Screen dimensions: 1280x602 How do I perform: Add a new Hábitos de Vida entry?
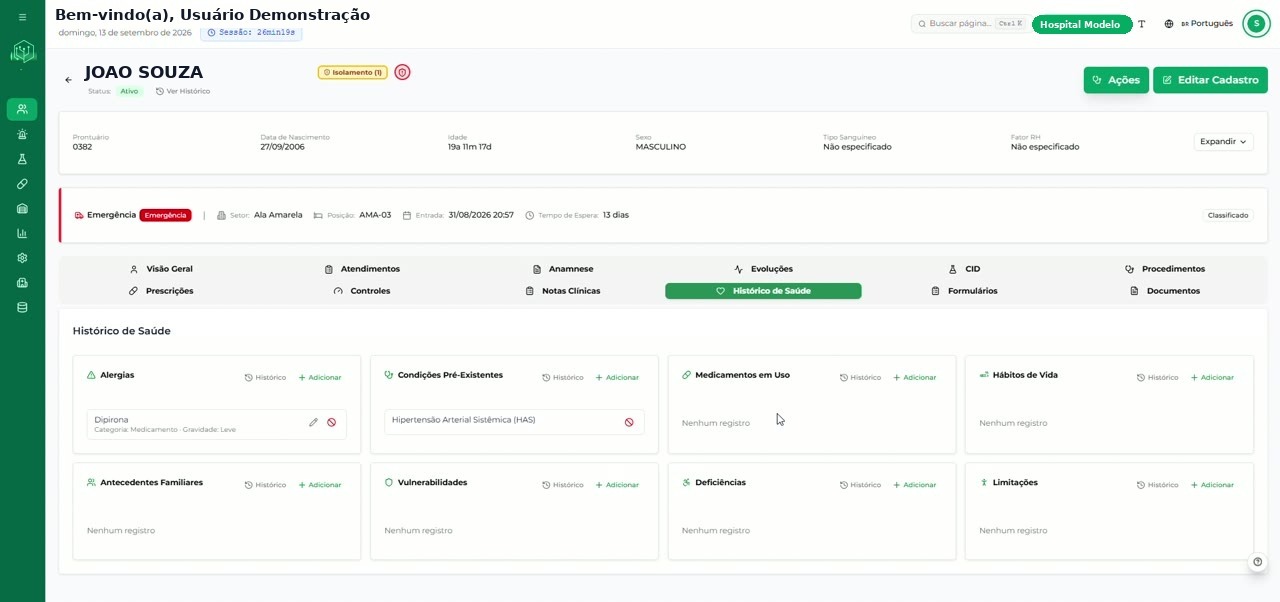click(1212, 378)
